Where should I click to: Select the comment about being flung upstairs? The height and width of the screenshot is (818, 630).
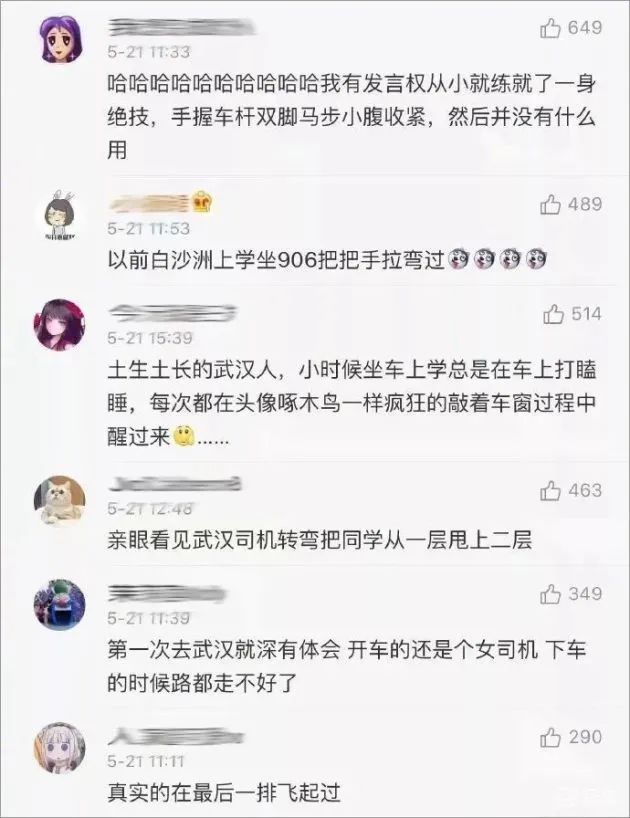pyautogui.click(x=320, y=540)
